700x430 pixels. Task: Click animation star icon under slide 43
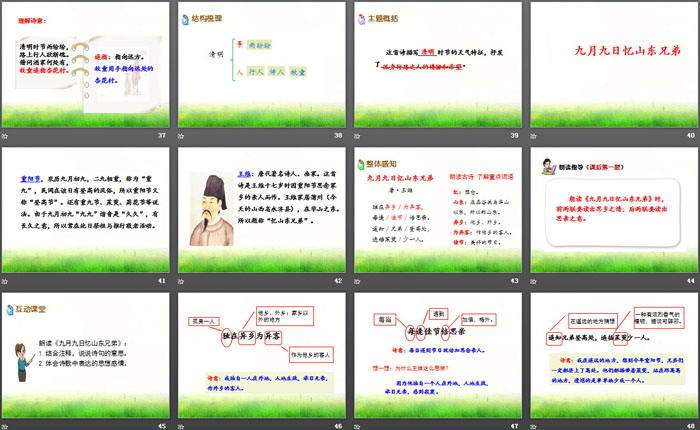357,281
